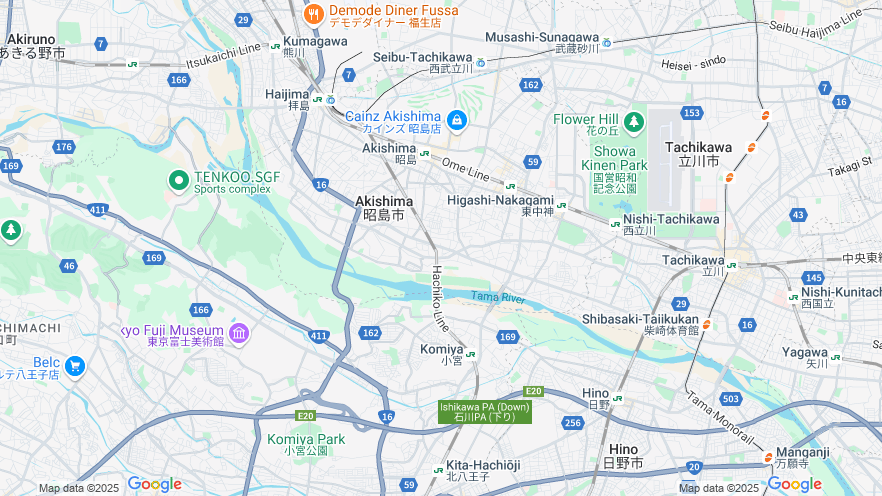This screenshot has width=882, height=496.
Task: Open the Belc shopping cart marker
Action: point(75,367)
